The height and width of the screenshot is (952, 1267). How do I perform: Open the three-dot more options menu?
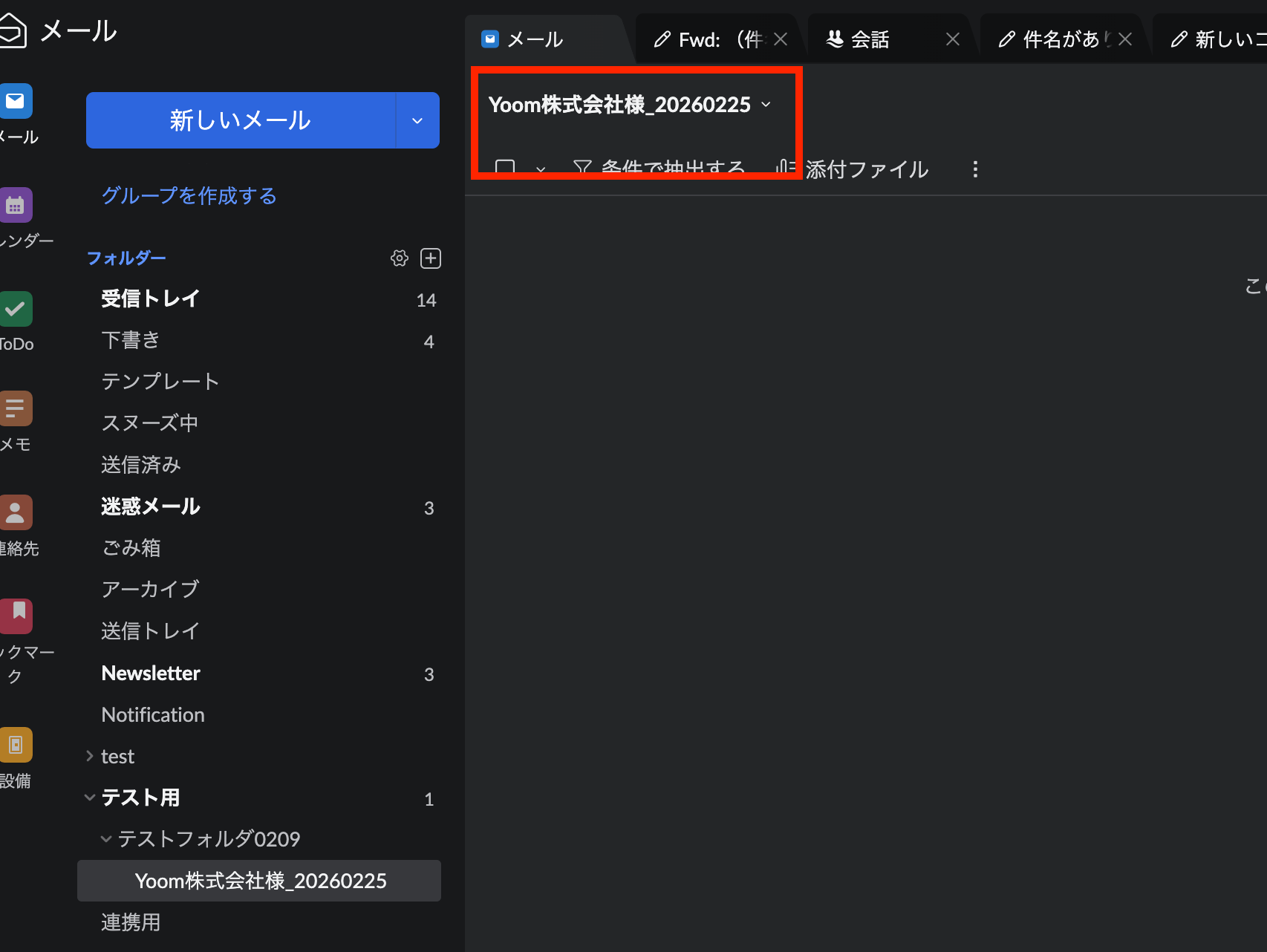[975, 169]
